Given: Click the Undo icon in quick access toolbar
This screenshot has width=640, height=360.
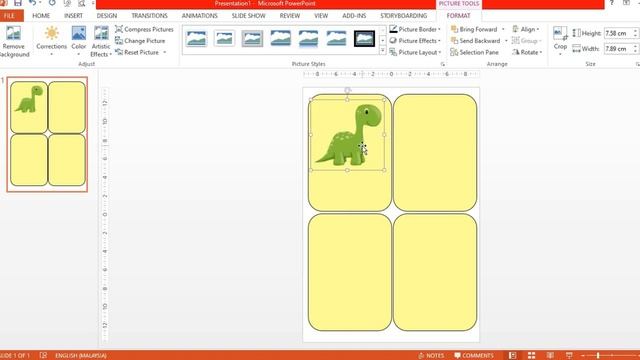Looking at the screenshot, I should tap(32, 3).
